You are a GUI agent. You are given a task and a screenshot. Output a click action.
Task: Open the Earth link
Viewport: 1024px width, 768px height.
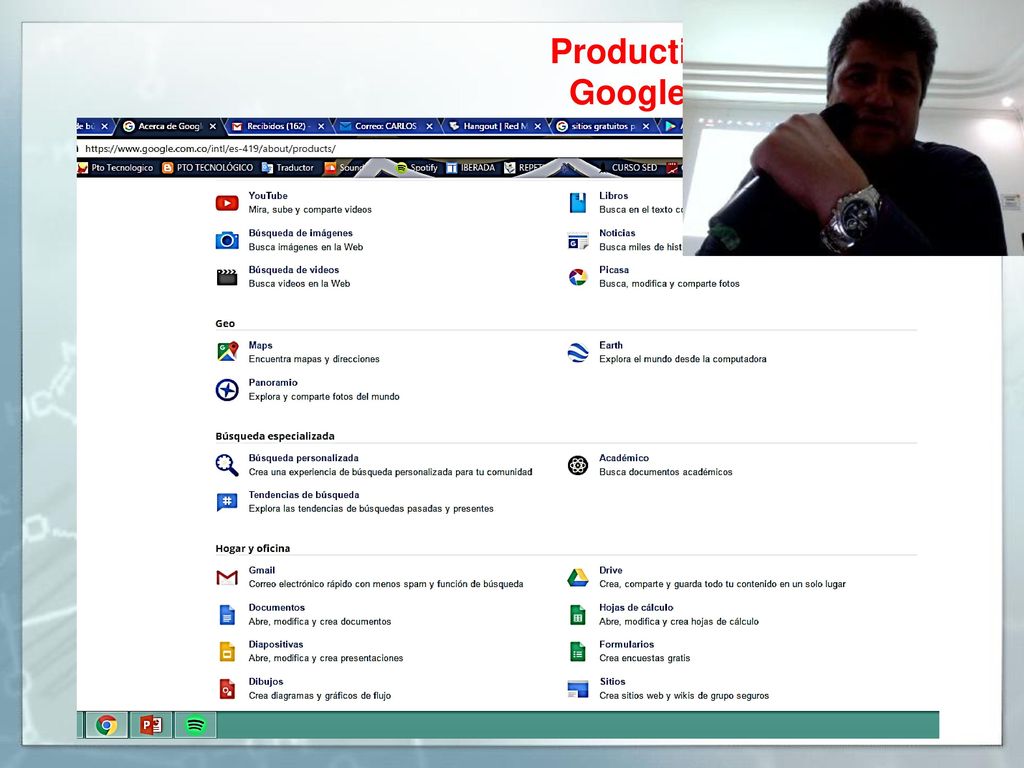pos(611,345)
